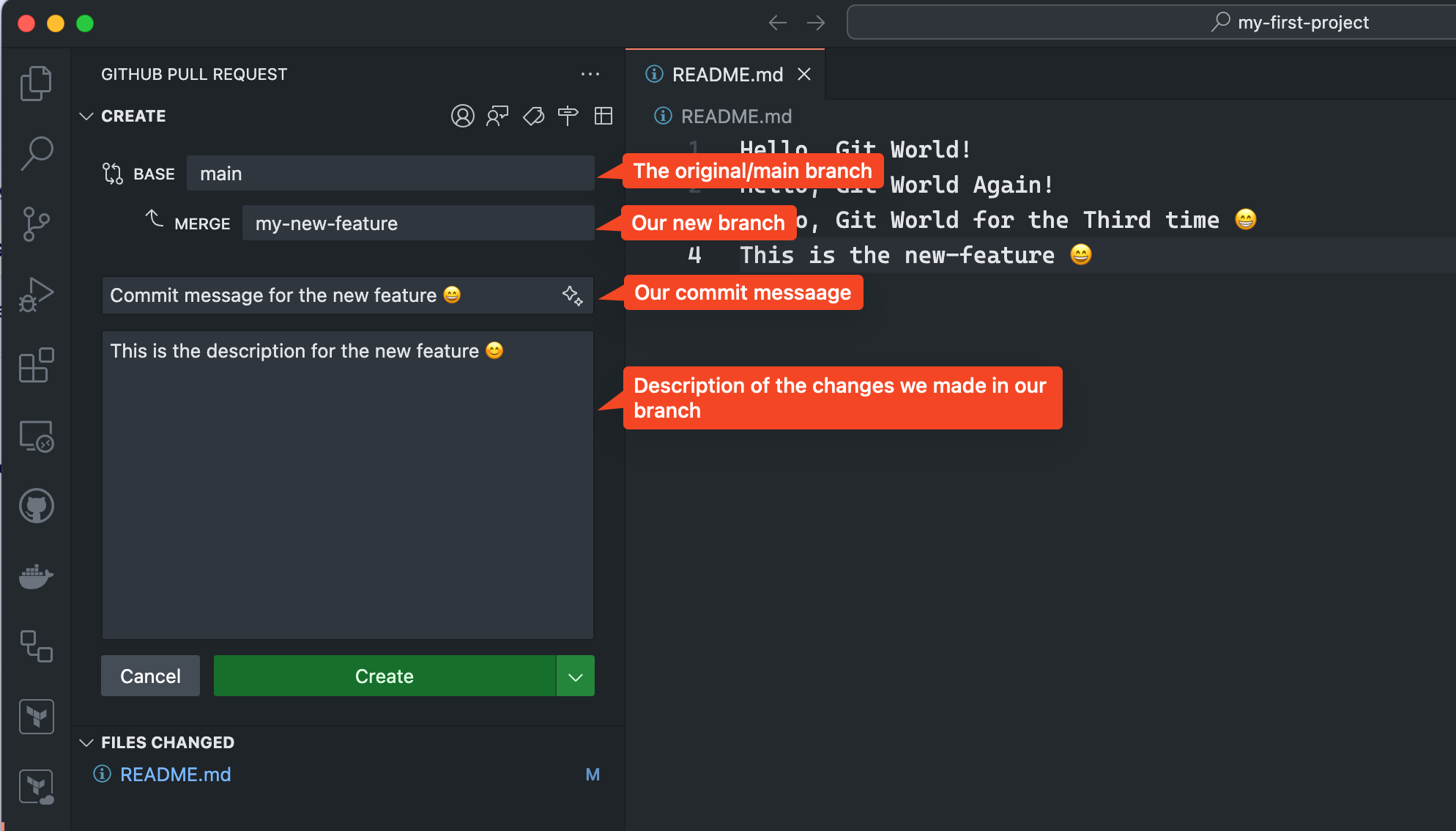
Task: Click the green Create button
Action: click(385, 676)
